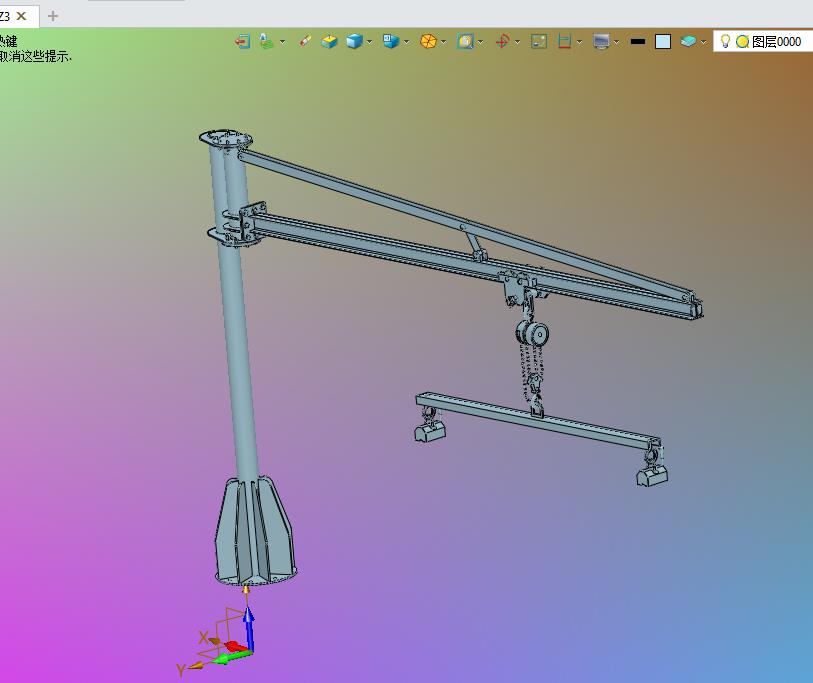The image size is (813, 683).
Task: Click the green picture/sketch display icon
Action: [x=539, y=41]
